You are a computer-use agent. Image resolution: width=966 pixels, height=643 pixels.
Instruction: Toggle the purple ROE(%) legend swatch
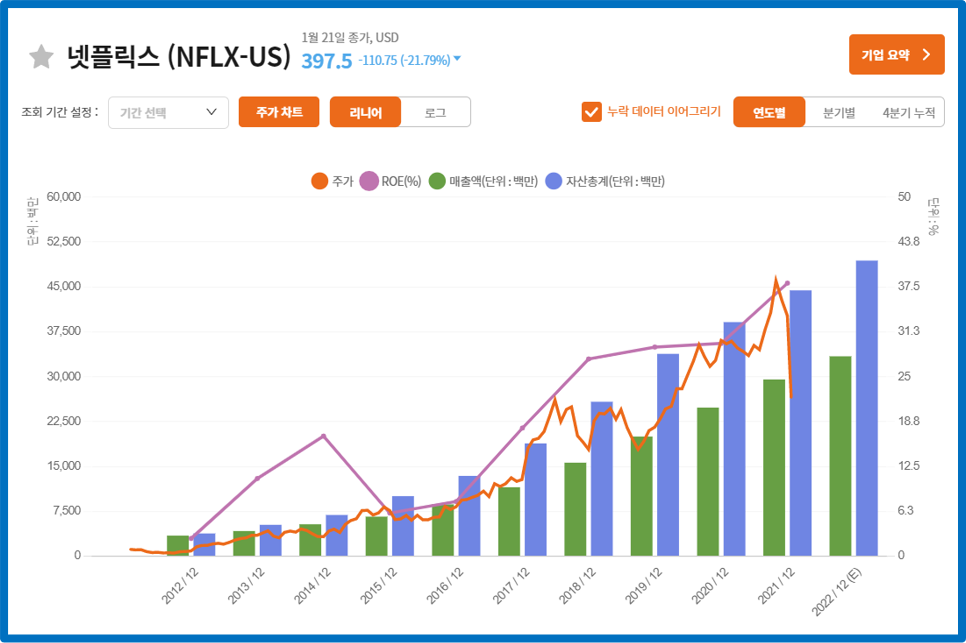point(369,181)
